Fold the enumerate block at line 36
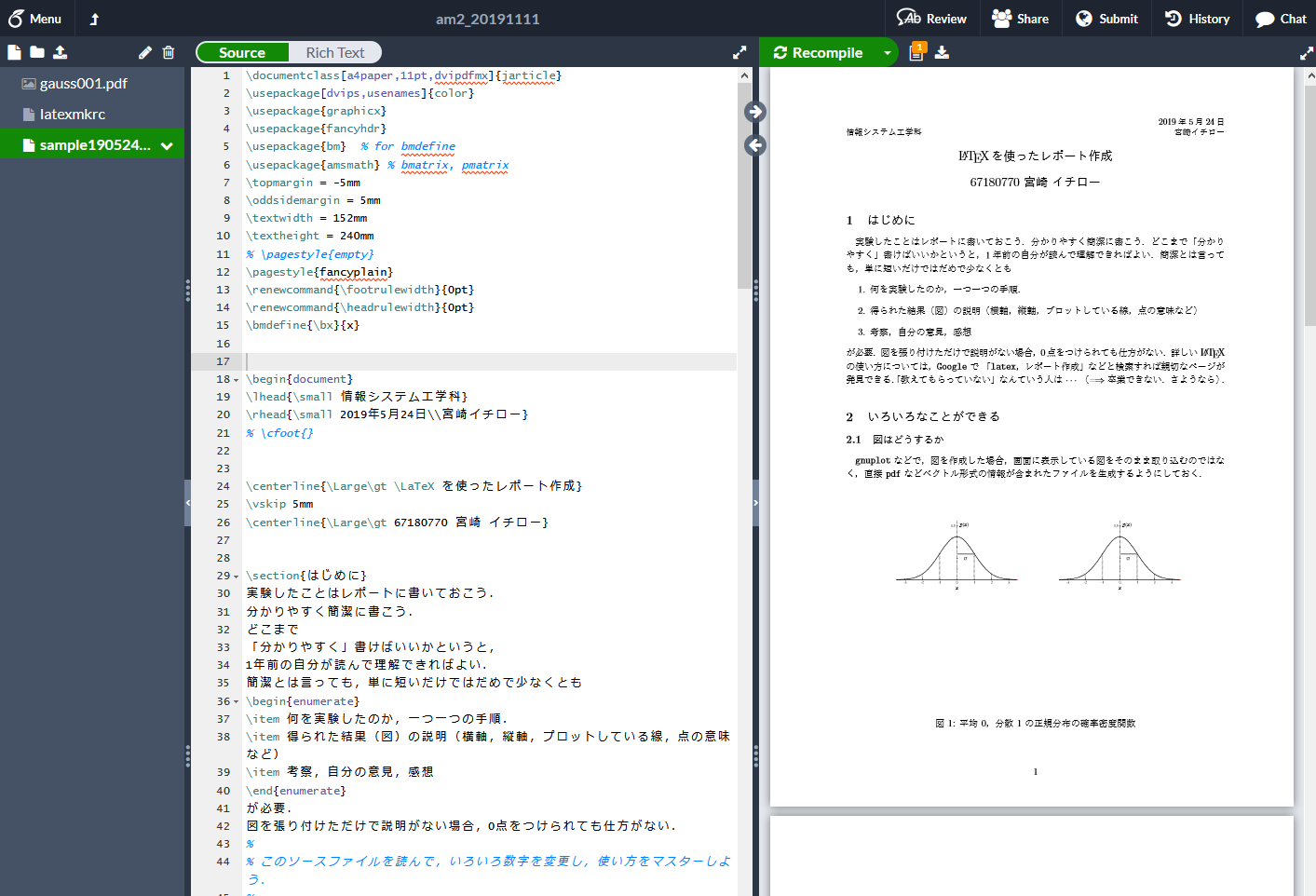 [236, 702]
